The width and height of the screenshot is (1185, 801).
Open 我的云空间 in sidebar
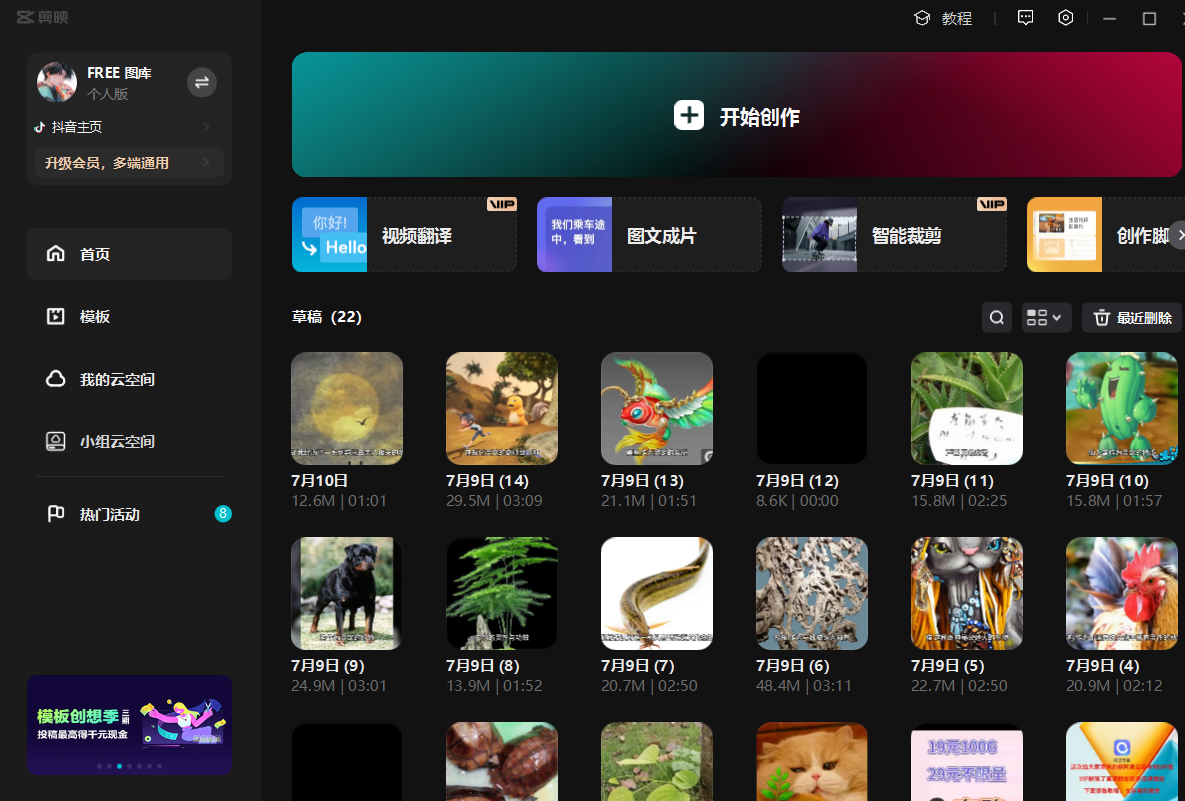point(129,380)
